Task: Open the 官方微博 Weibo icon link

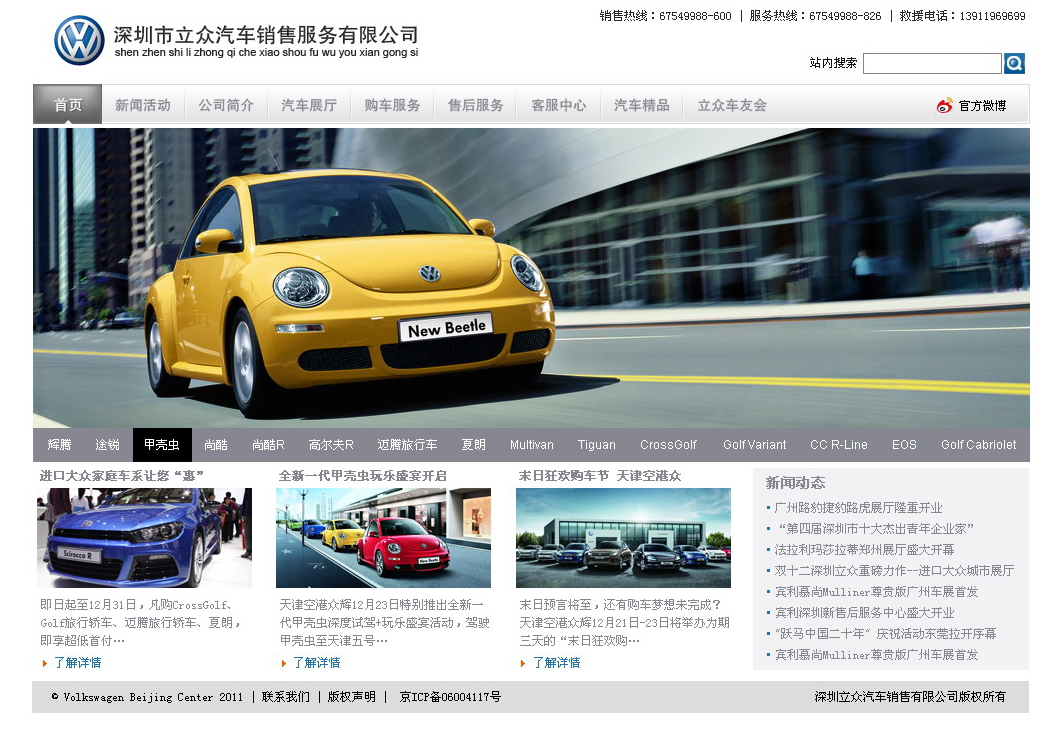Action: [x=945, y=105]
